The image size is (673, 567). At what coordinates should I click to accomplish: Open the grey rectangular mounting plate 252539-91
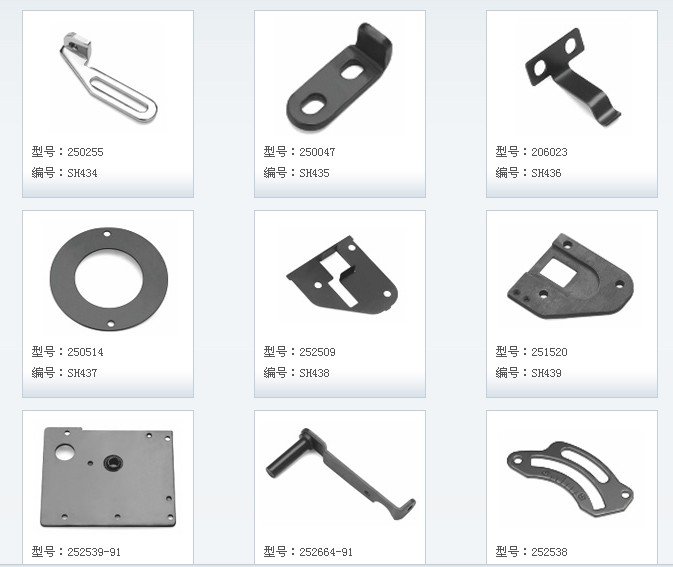pos(108,477)
